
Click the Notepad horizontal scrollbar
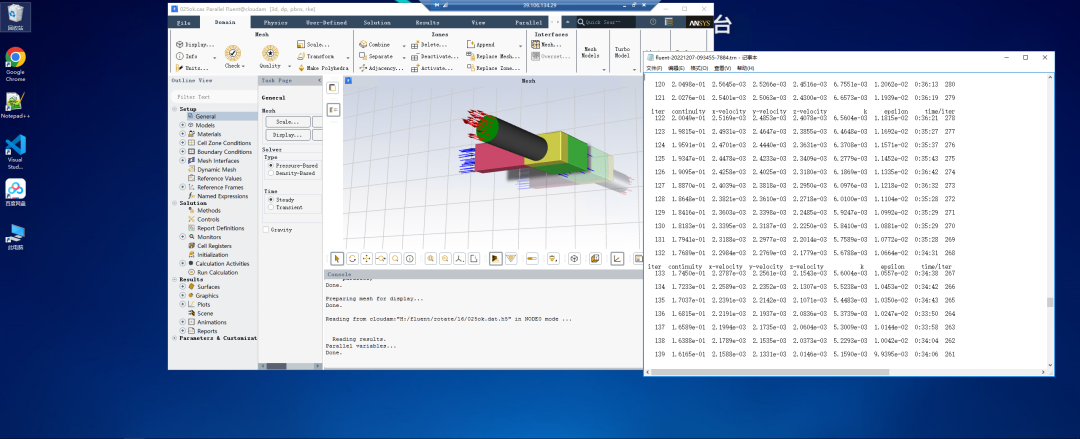point(845,372)
